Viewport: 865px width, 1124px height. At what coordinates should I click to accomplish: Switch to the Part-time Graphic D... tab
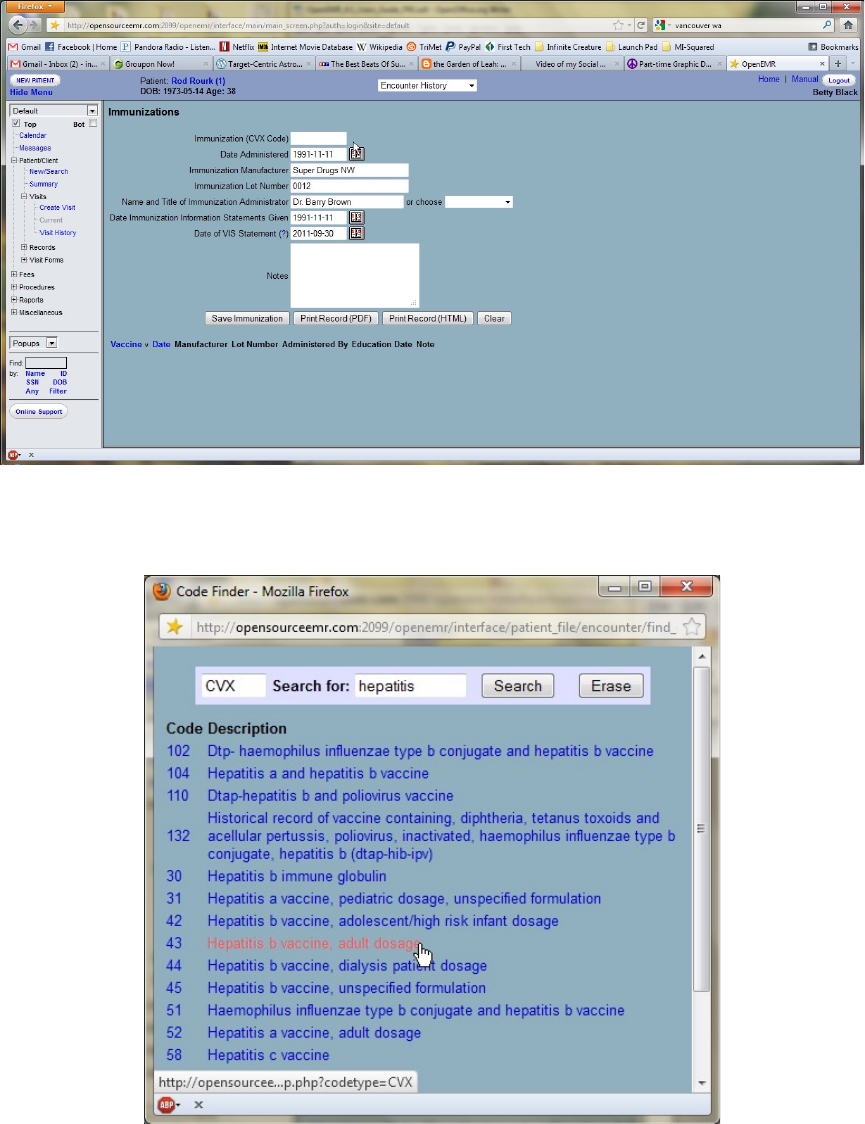675,64
